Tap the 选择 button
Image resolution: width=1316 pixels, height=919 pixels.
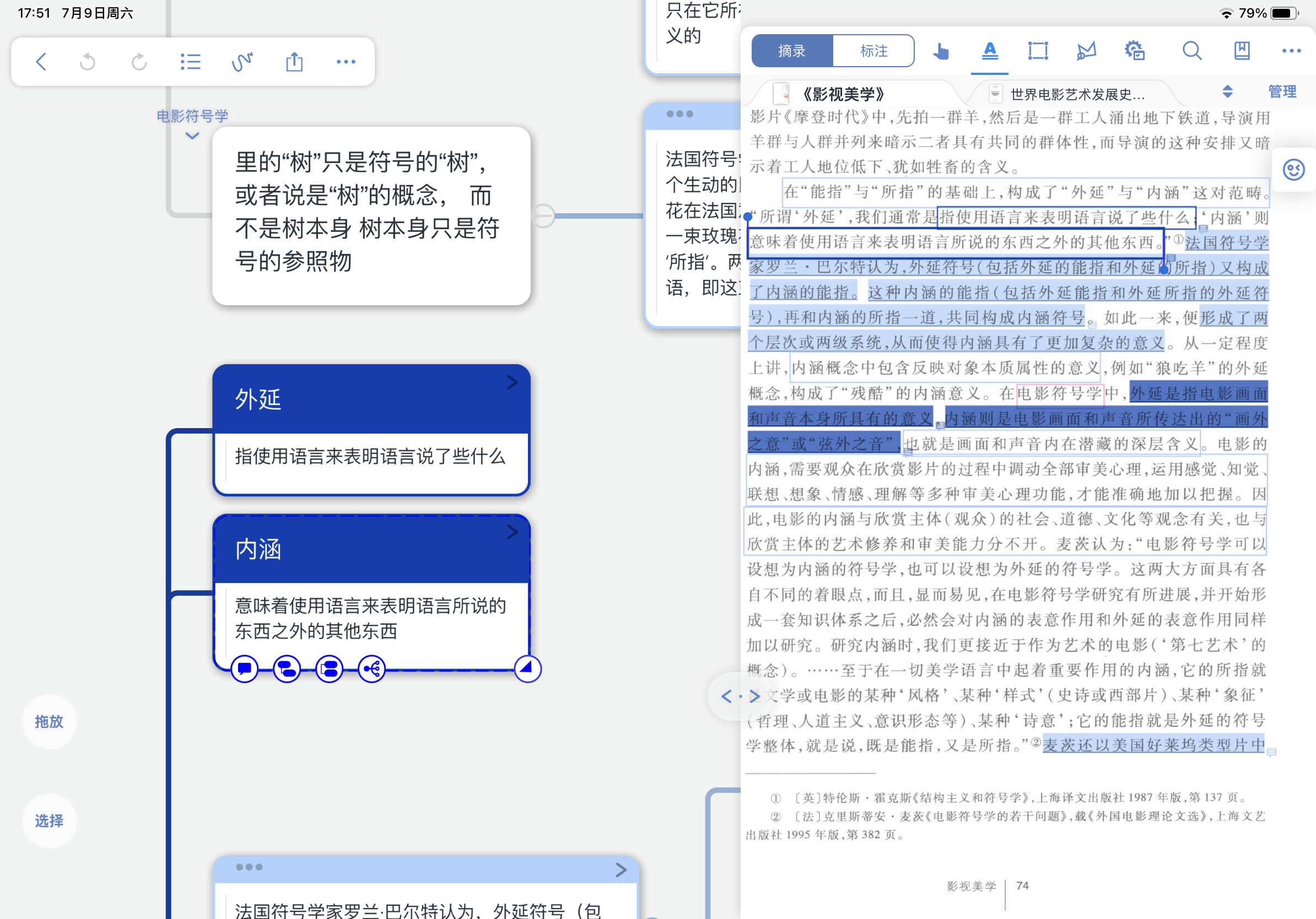(48, 820)
